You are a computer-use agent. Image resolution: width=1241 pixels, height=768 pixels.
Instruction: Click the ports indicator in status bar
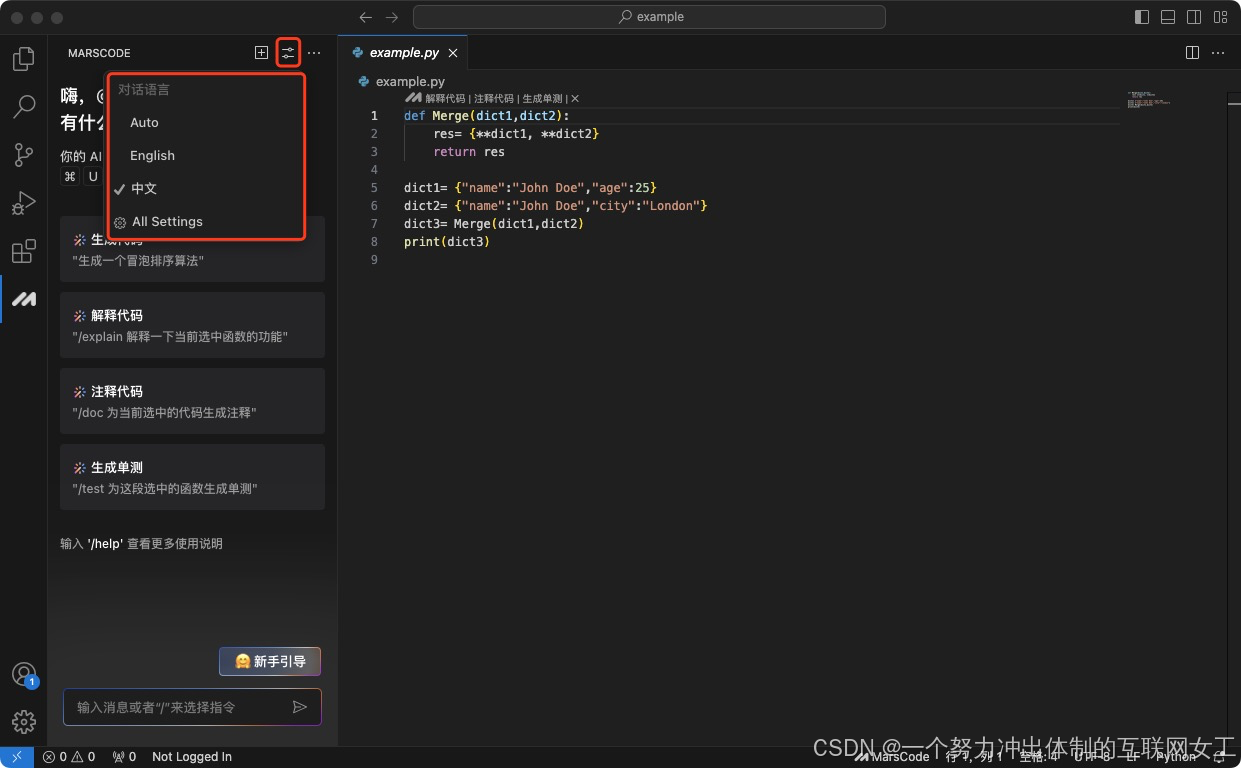(124, 757)
